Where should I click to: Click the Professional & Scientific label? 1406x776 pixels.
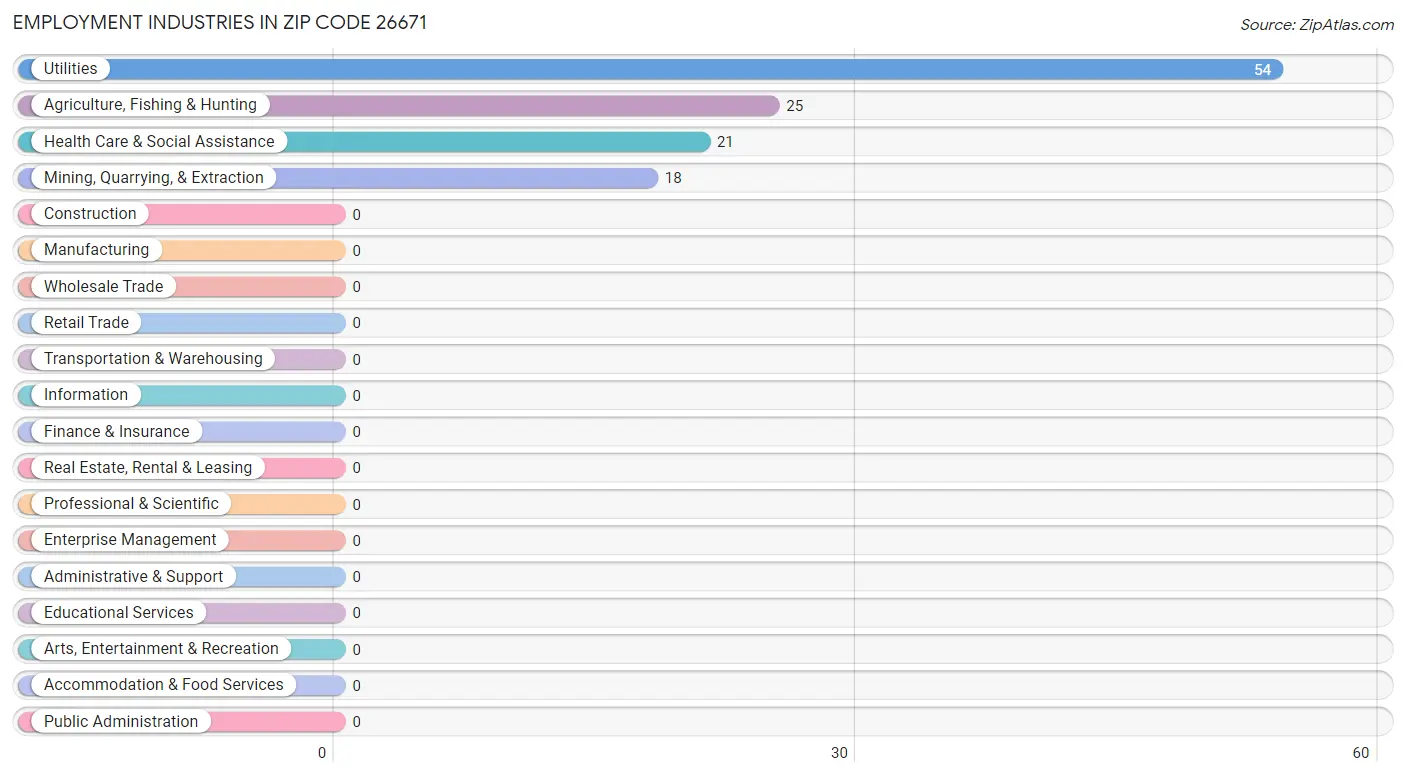[x=131, y=503]
